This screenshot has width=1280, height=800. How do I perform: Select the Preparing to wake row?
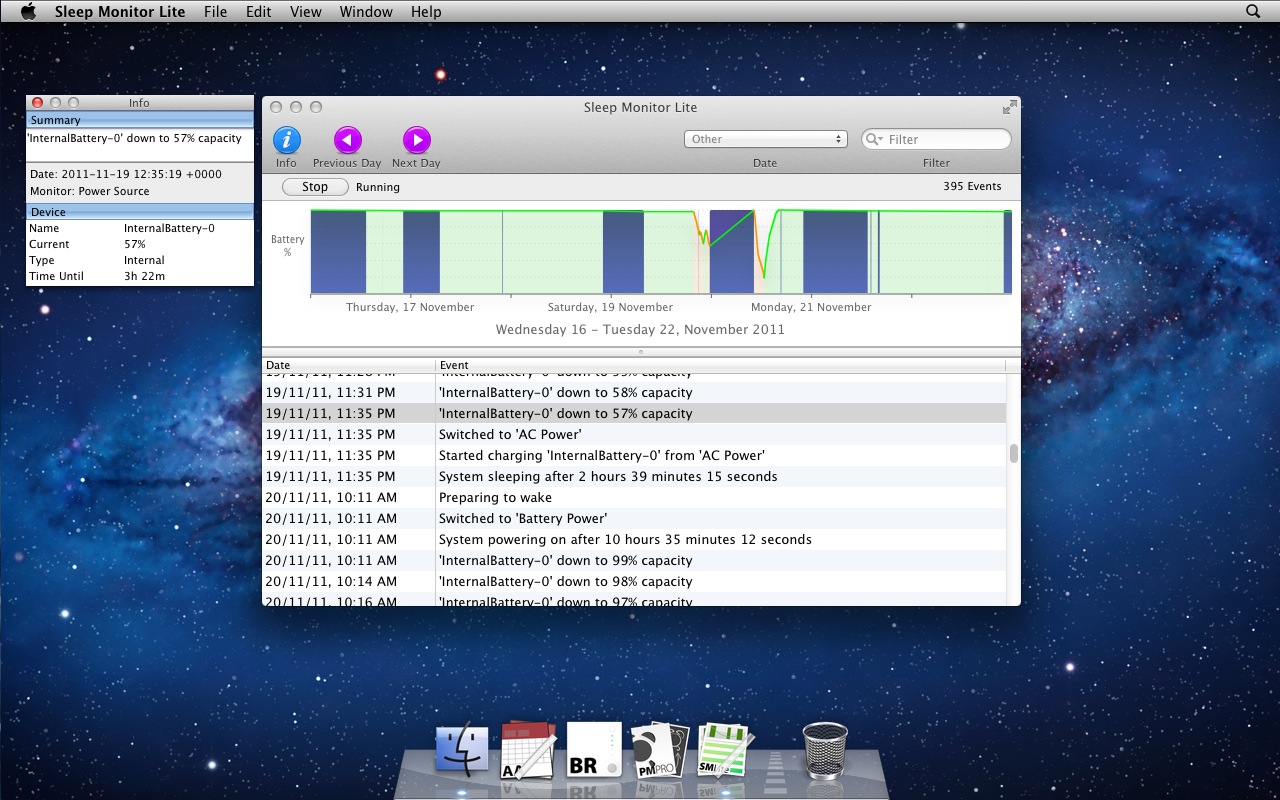point(634,497)
